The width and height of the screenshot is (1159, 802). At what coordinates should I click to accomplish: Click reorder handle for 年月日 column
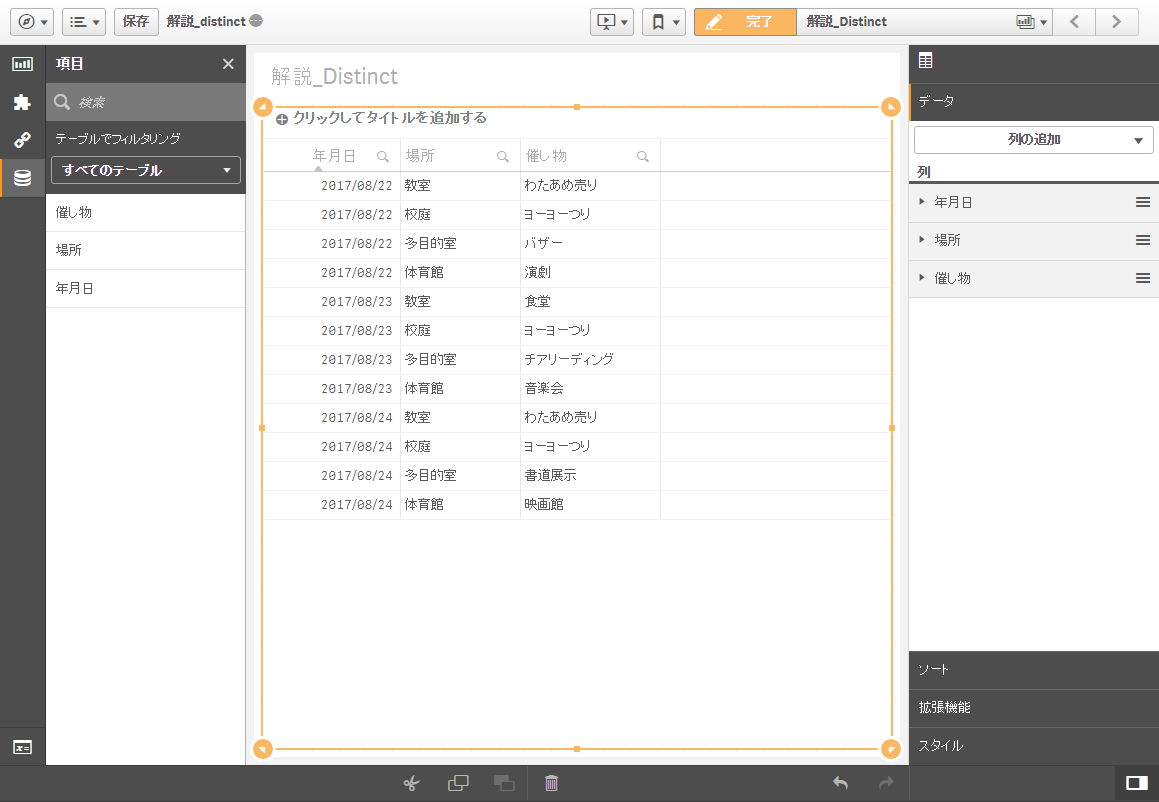click(x=1143, y=203)
